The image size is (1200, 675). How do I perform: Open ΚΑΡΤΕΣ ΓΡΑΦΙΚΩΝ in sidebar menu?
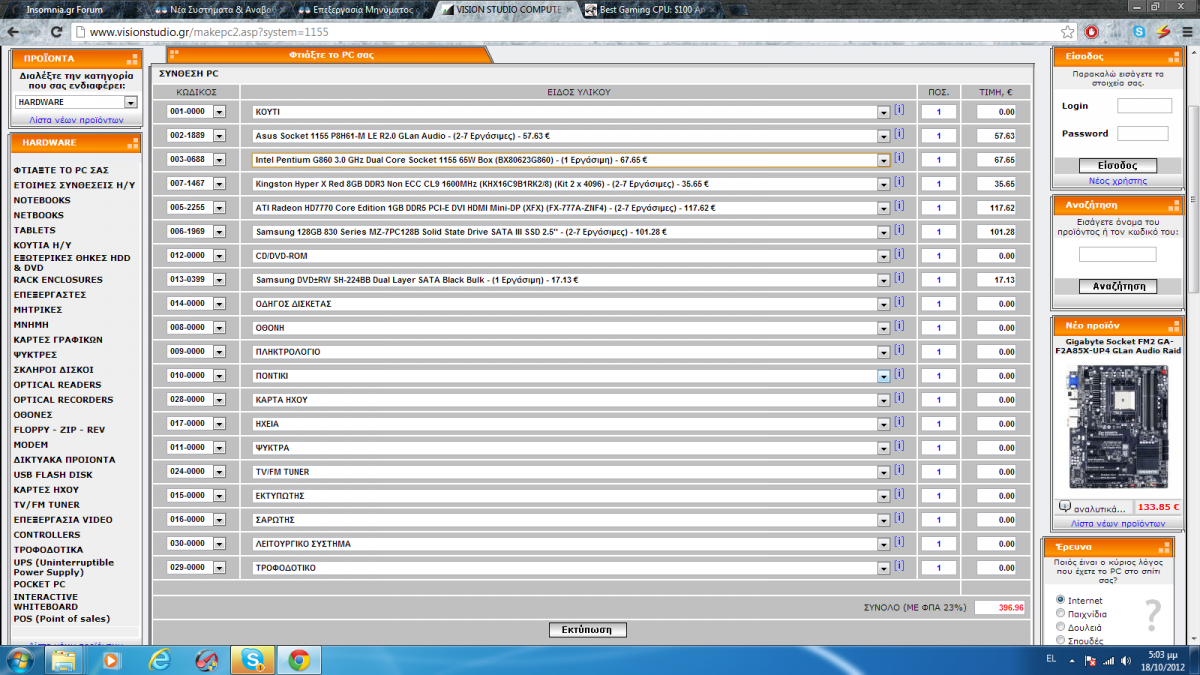[x=59, y=340]
